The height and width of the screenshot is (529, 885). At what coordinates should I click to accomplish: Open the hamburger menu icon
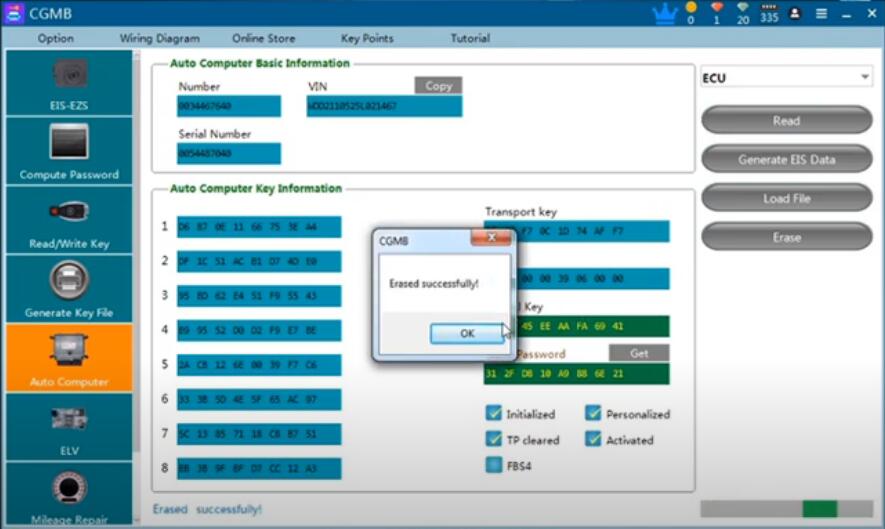[x=821, y=14]
